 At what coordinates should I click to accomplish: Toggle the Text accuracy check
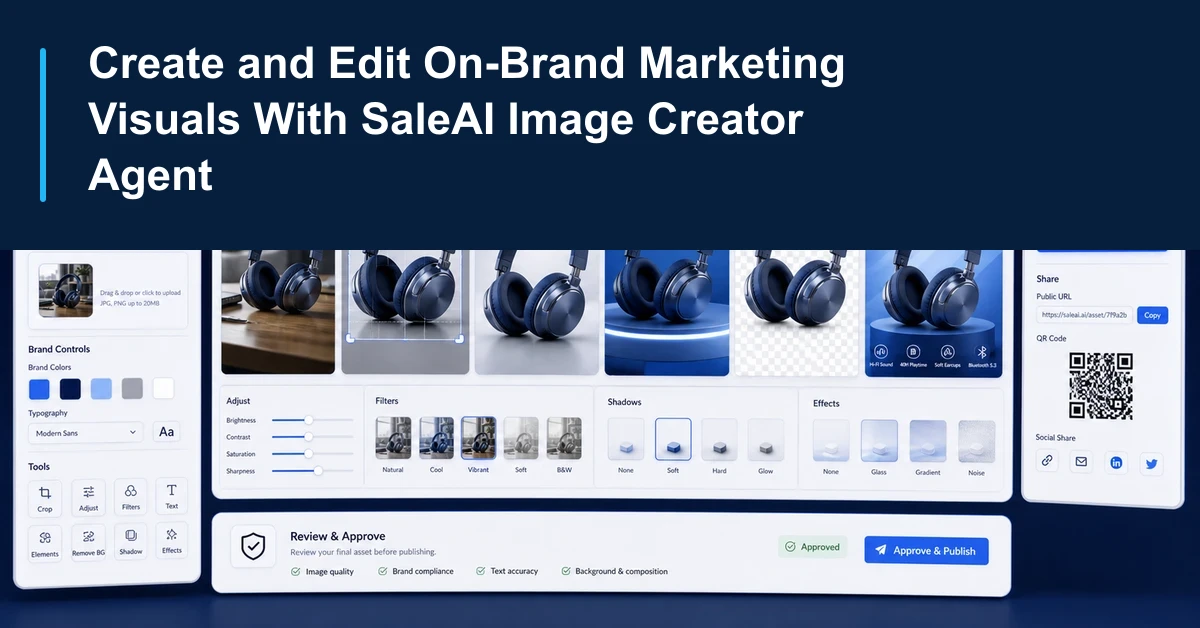(x=508, y=571)
